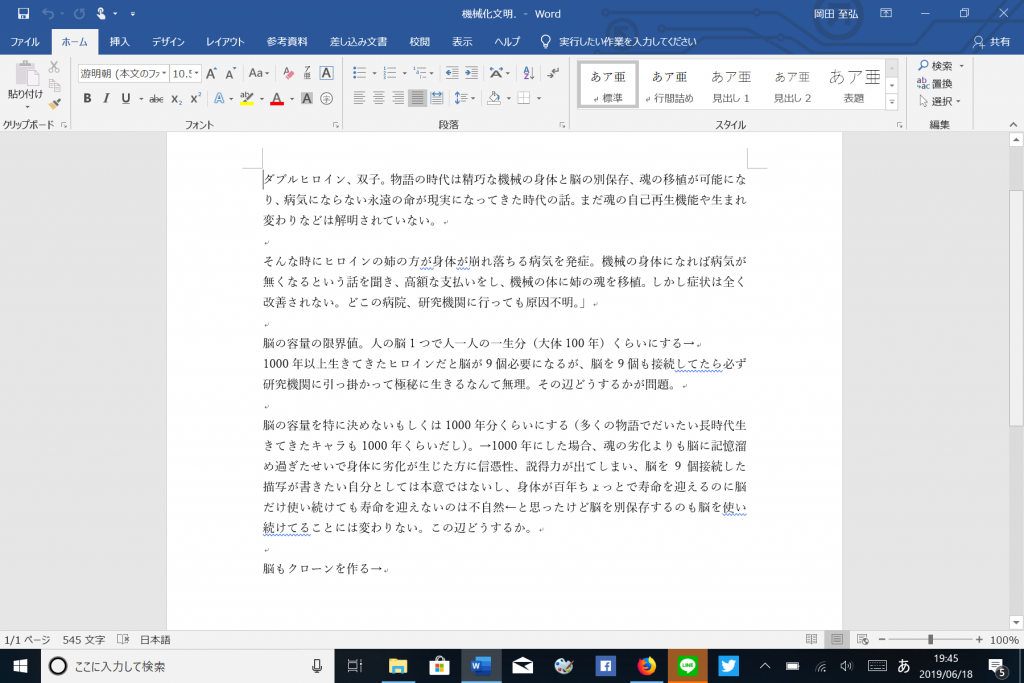Click the enclosed character icon

point(327,99)
